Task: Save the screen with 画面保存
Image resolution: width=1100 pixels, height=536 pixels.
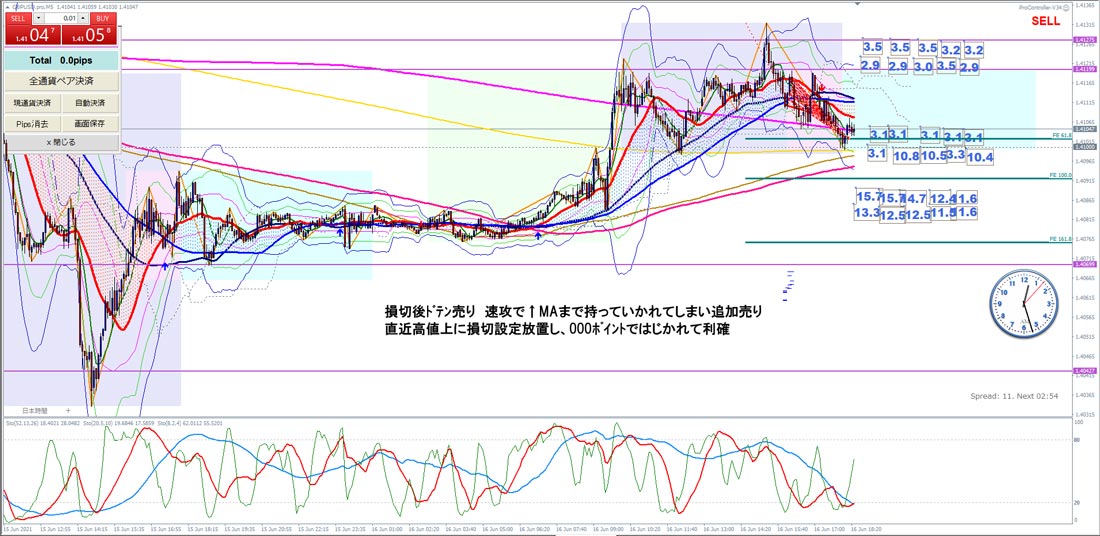Action: click(x=90, y=123)
